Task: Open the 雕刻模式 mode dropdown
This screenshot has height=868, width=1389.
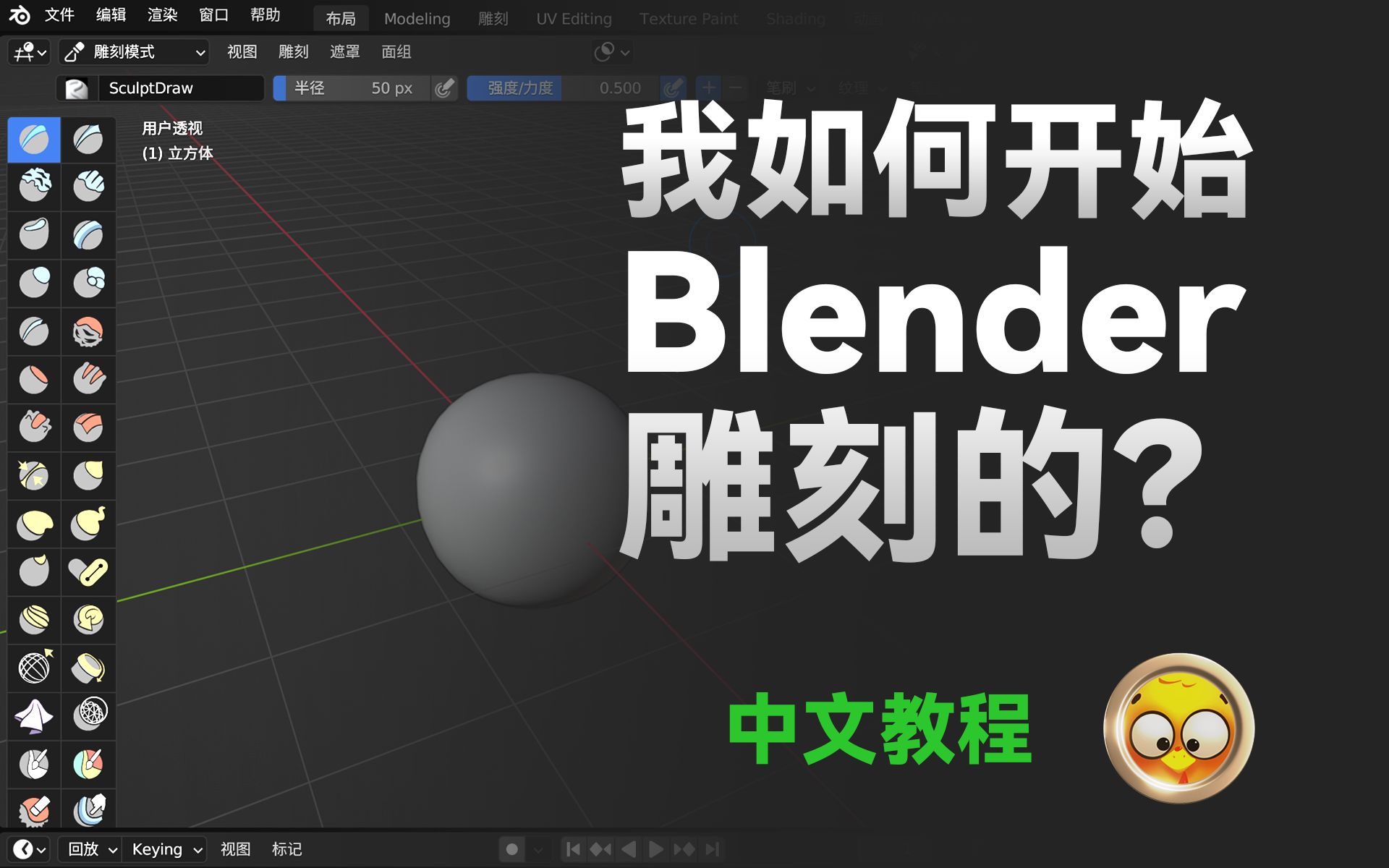Action: point(135,52)
